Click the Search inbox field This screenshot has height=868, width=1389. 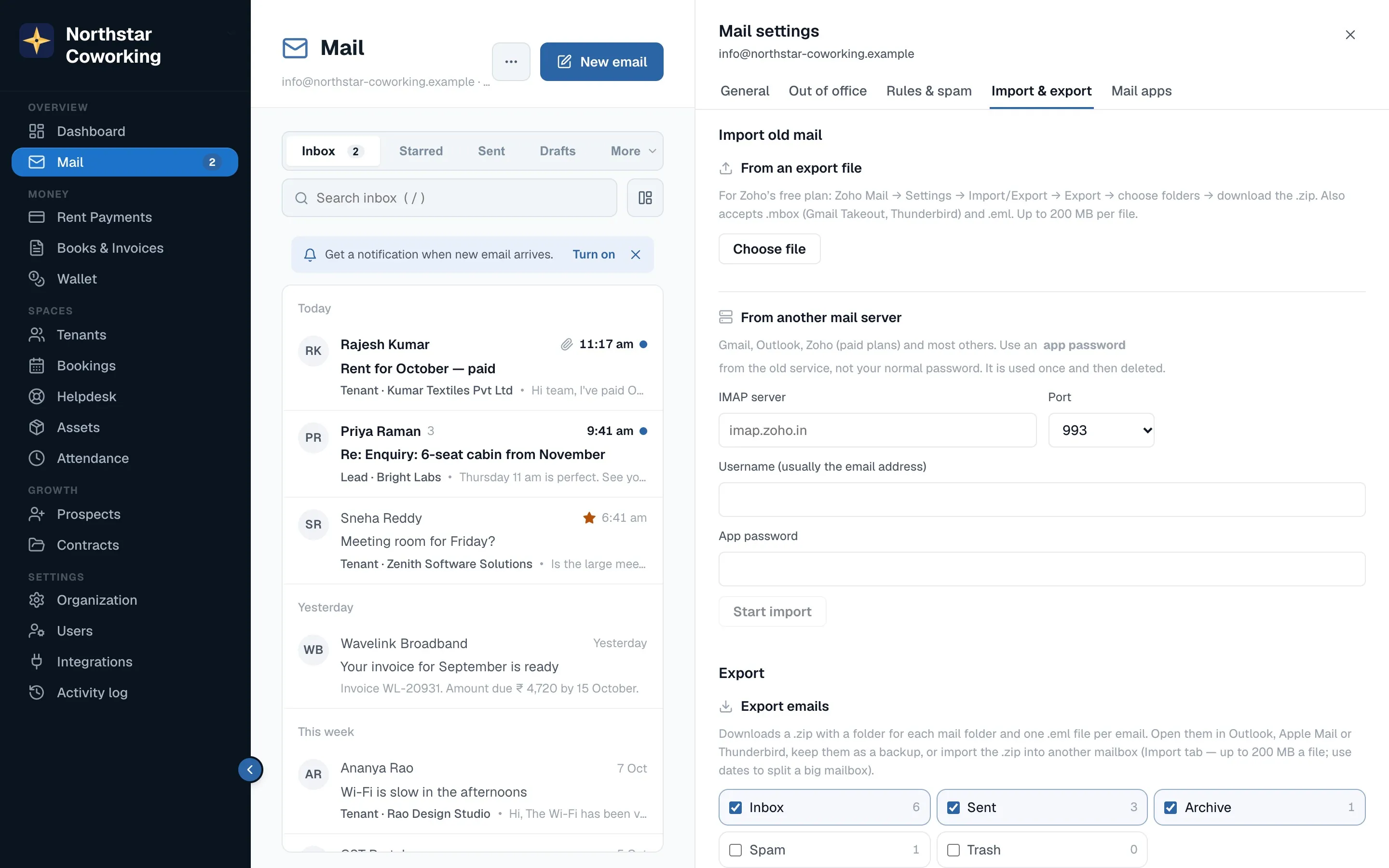tap(449, 198)
